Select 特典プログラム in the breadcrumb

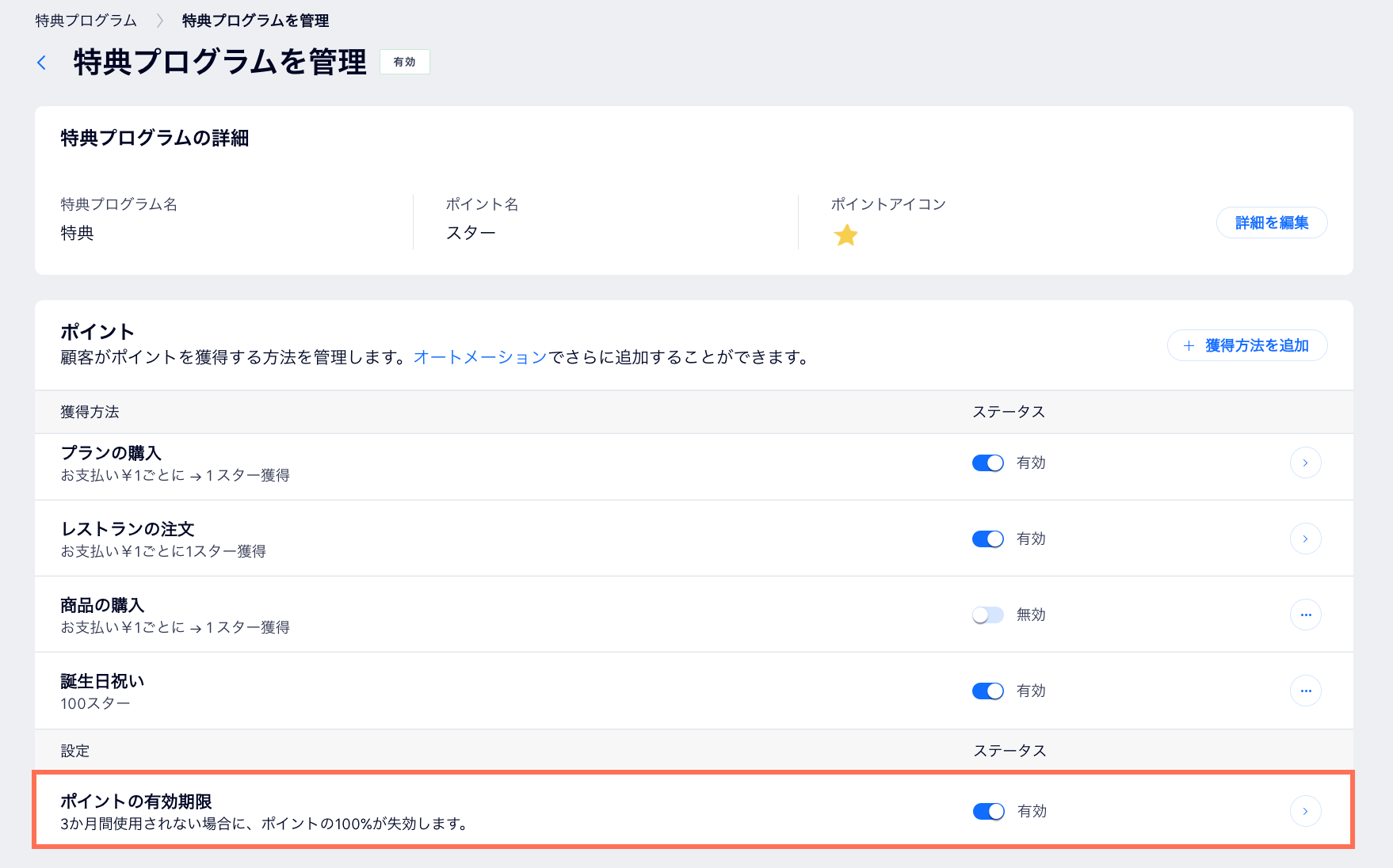(82, 21)
